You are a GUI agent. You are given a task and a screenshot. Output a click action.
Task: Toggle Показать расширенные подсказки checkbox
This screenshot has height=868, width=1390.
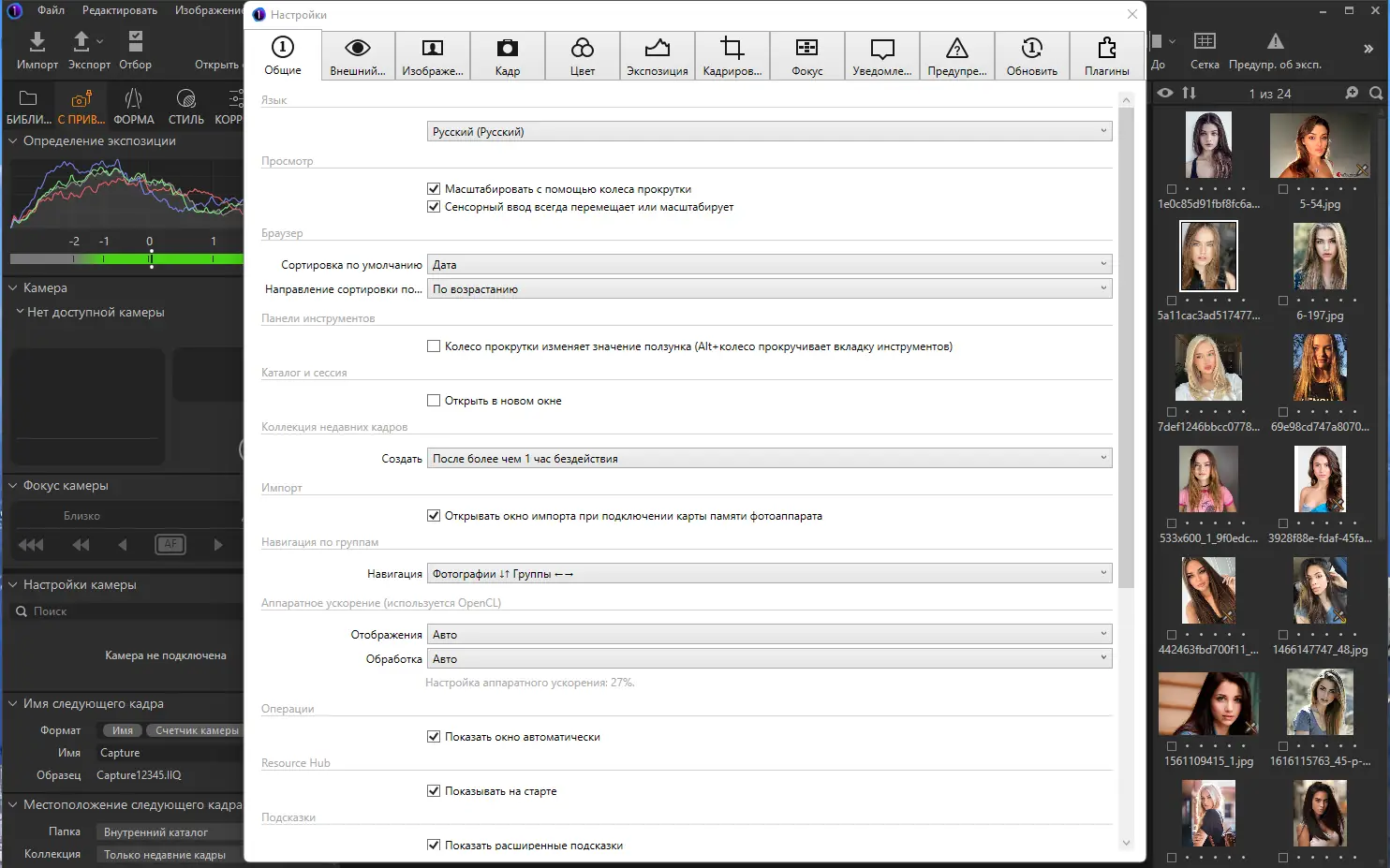coord(434,846)
